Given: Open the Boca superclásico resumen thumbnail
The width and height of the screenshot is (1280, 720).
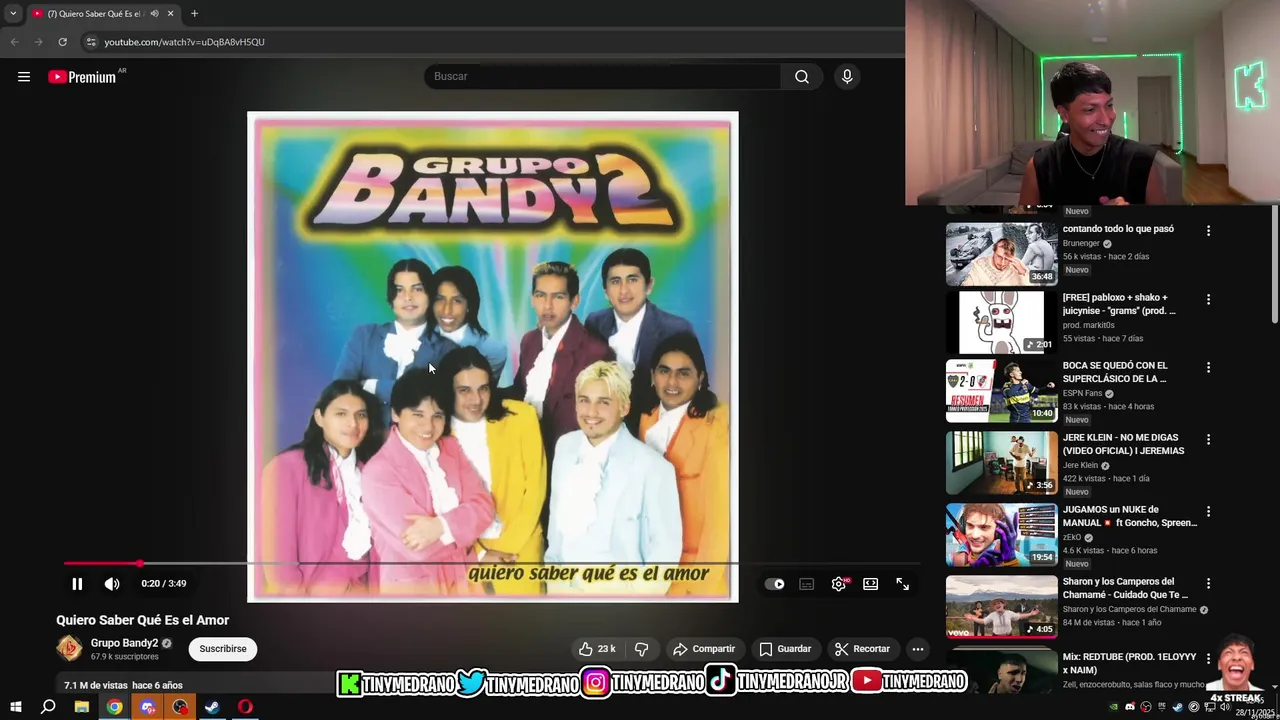Looking at the screenshot, I should [1001, 391].
